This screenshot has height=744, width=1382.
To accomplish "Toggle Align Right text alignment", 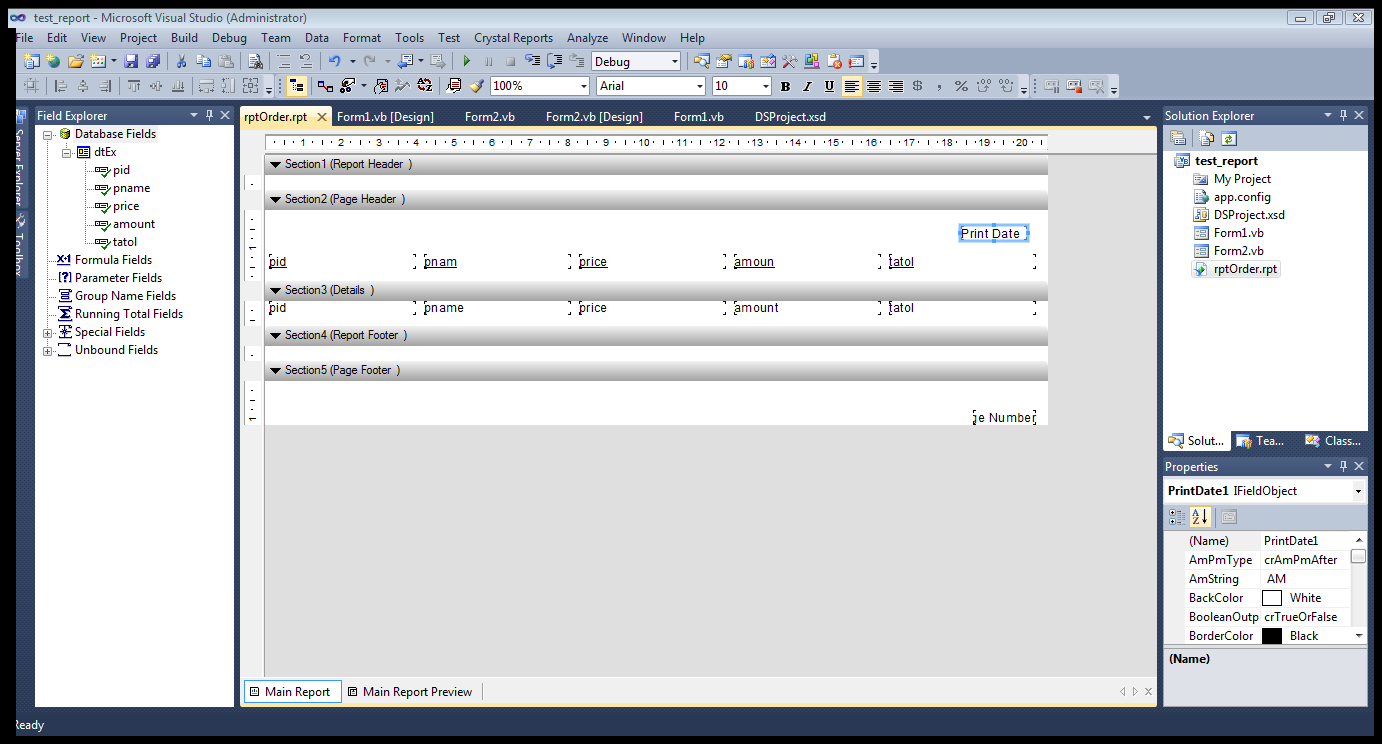I will coord(896,86).
